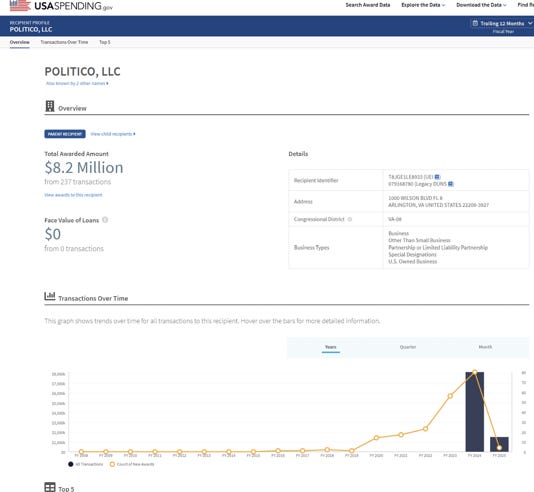
Task: Click the 'from 0 transactions' text
Action: [x=74, y=249]
